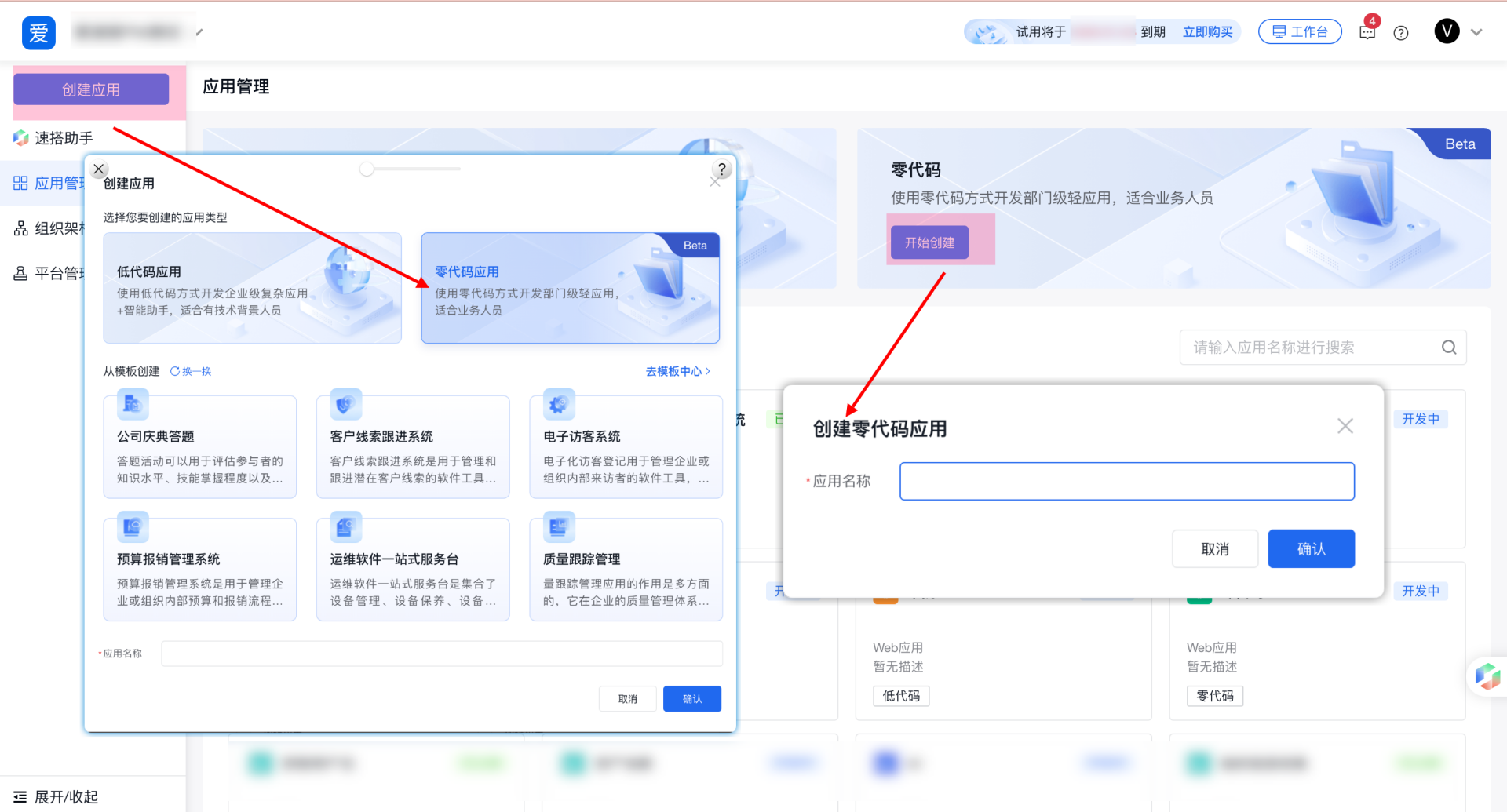This screenshot has height=812, width=1507.
Task: Open 去模板中心 chevron link
Action: pos(677,371)
